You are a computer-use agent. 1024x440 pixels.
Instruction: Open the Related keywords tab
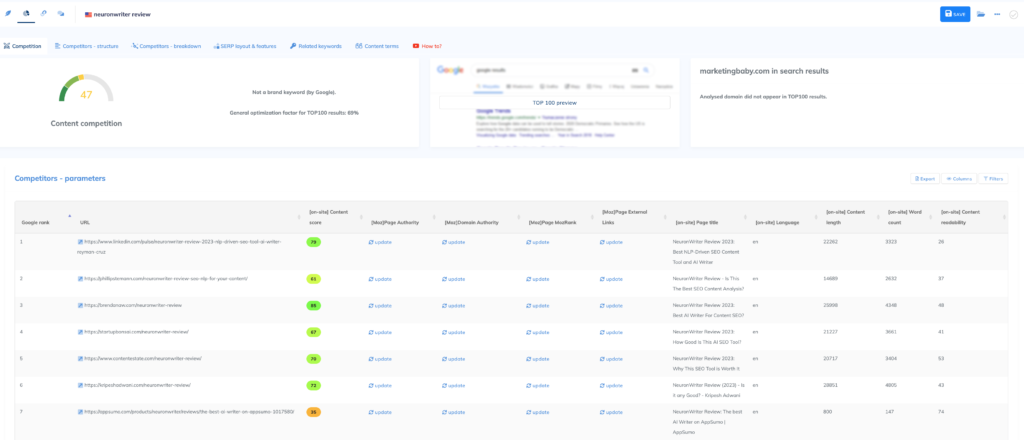pos(315,46)
